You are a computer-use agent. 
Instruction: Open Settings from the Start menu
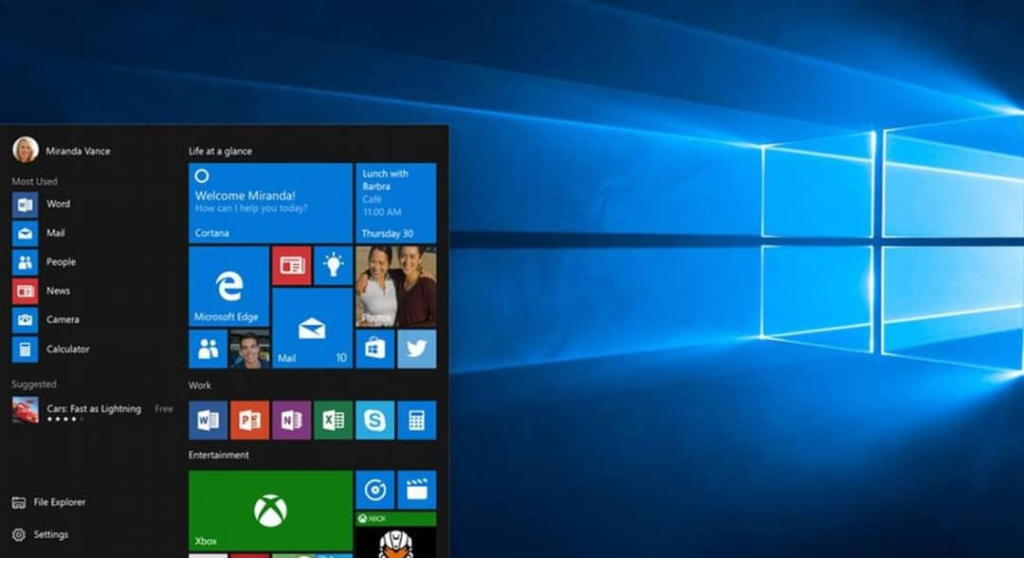click(40, 534)
